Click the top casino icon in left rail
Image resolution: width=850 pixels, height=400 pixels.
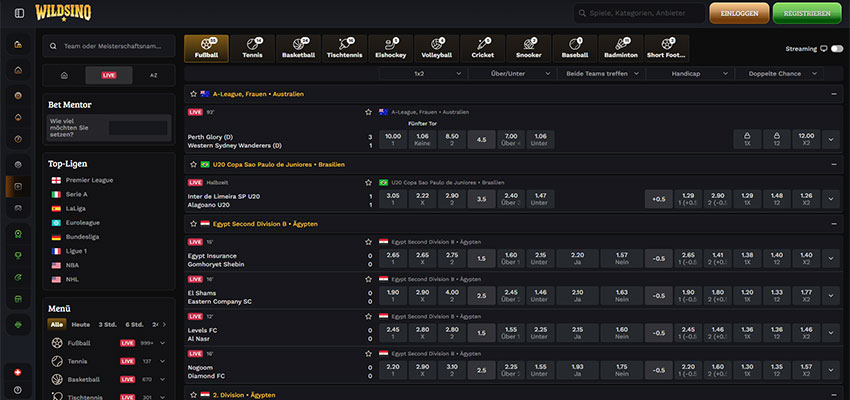pos(18,44)
